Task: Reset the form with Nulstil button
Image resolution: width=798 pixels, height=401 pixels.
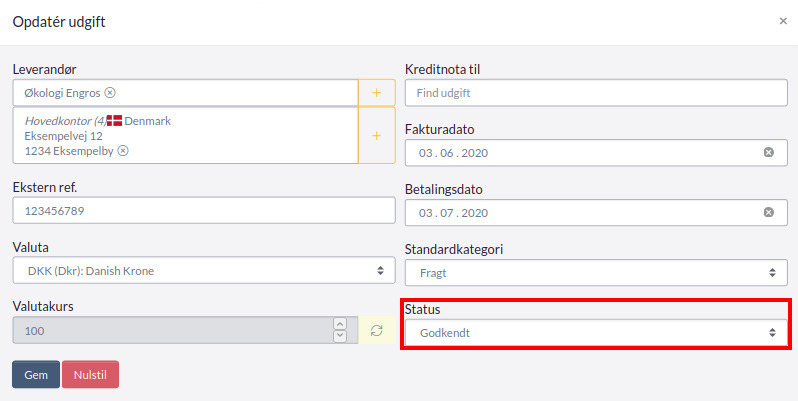Action: pyautogui.click(x=91, y=375)
